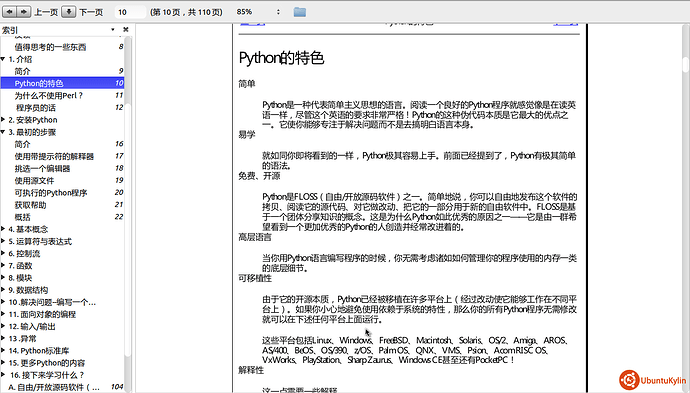Click the page number field showing 10
The image size is (690, 393).
[x=130, y=12]
